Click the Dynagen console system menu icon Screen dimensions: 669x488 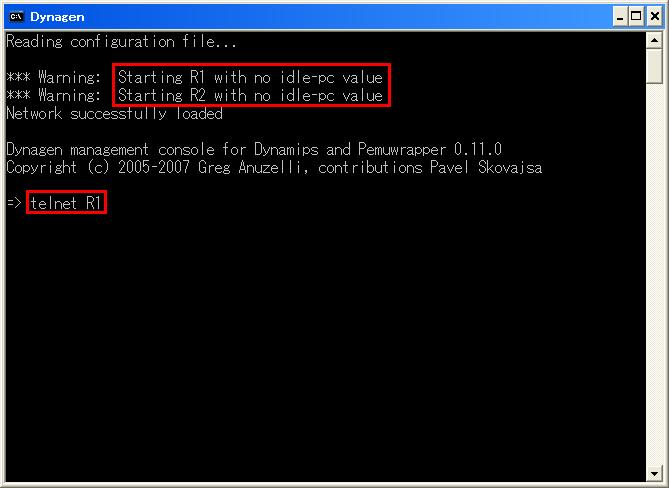16,17
